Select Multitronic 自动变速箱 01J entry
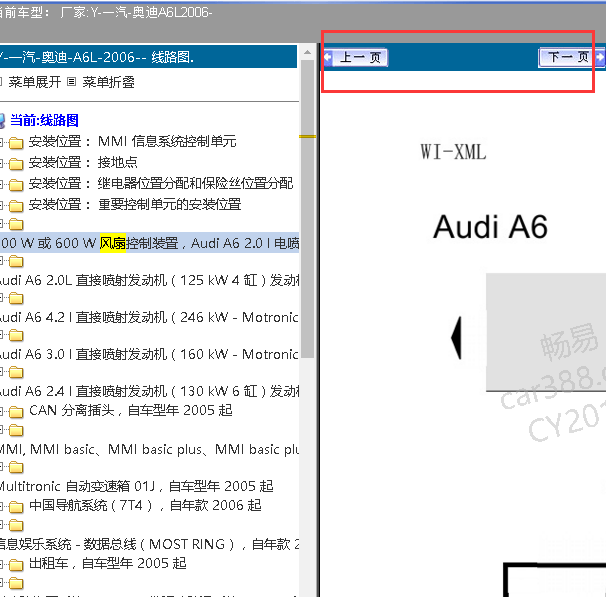Image resolution: width=606 pixels, height=597 pixels. coord(137,486)
